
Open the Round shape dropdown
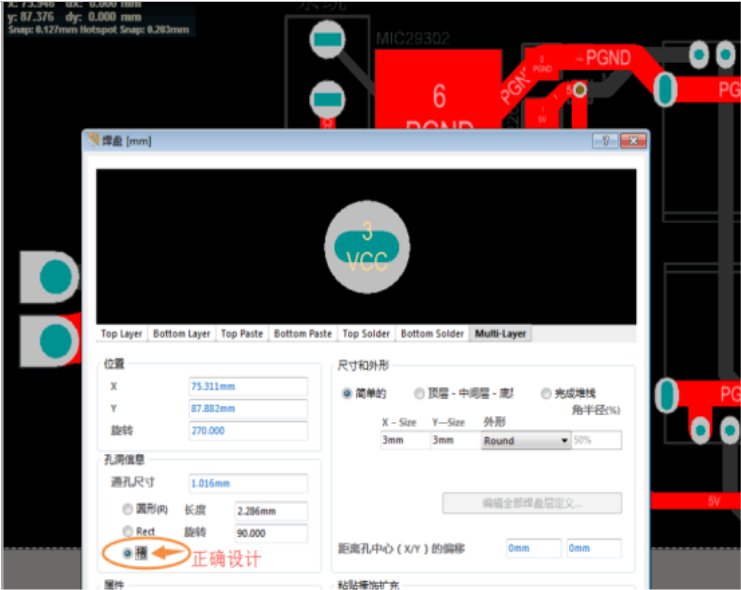point(564,440)
